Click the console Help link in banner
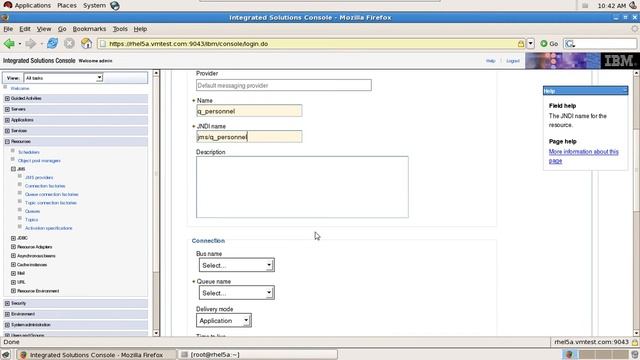This screenshot has height=360, width=640. click(x=490, y=61)
